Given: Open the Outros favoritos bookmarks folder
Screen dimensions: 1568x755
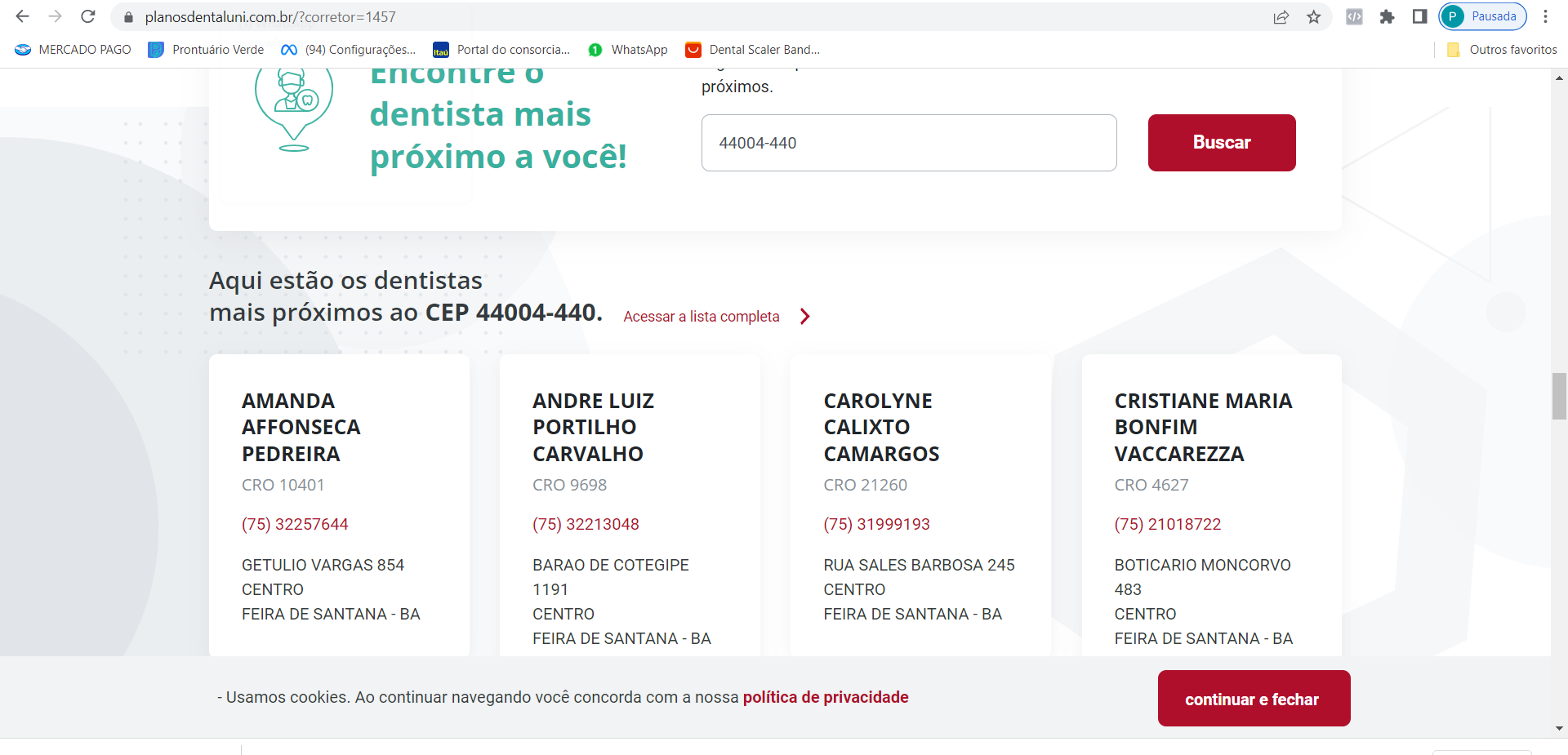Looking at the screenshot, I should point(1502,50).
